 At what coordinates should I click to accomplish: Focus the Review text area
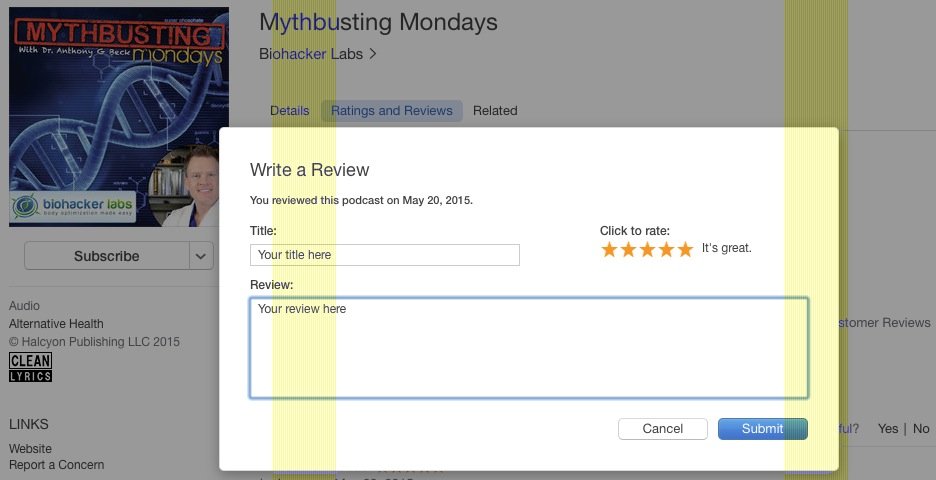tap(529, 348)
